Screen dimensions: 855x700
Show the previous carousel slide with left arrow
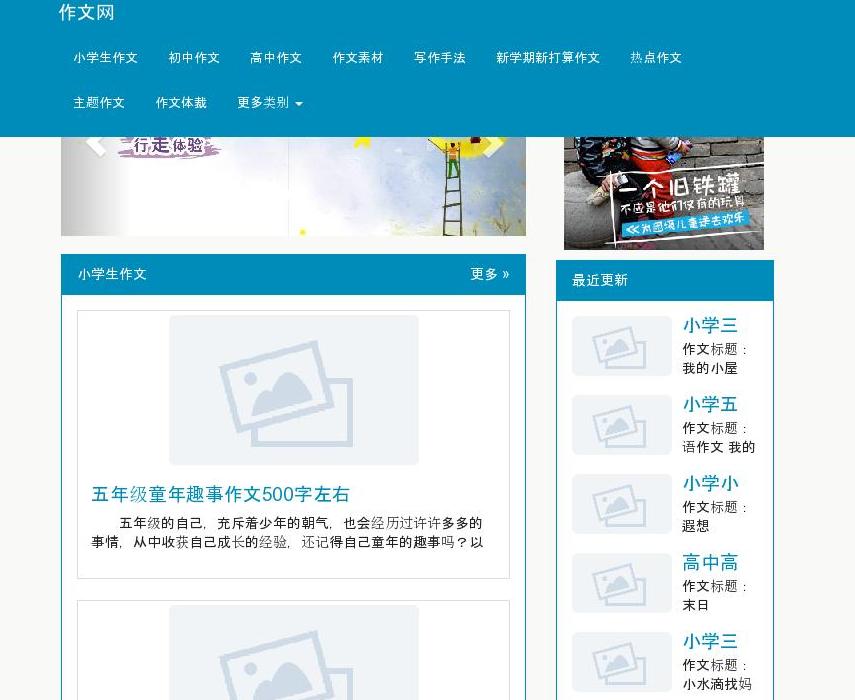[x=96, y=145]
